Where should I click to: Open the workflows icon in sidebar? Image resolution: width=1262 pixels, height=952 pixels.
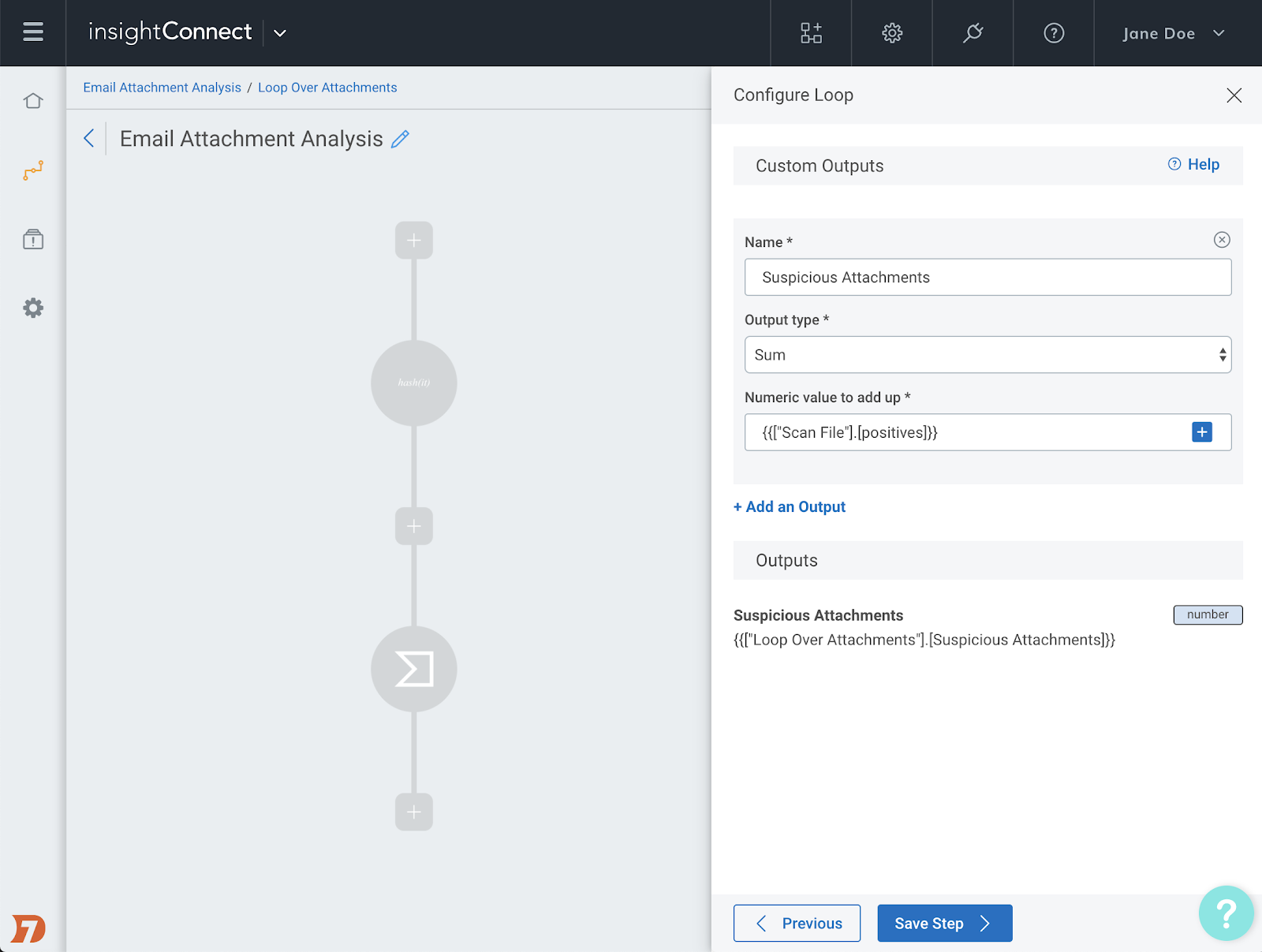(33, 170)
